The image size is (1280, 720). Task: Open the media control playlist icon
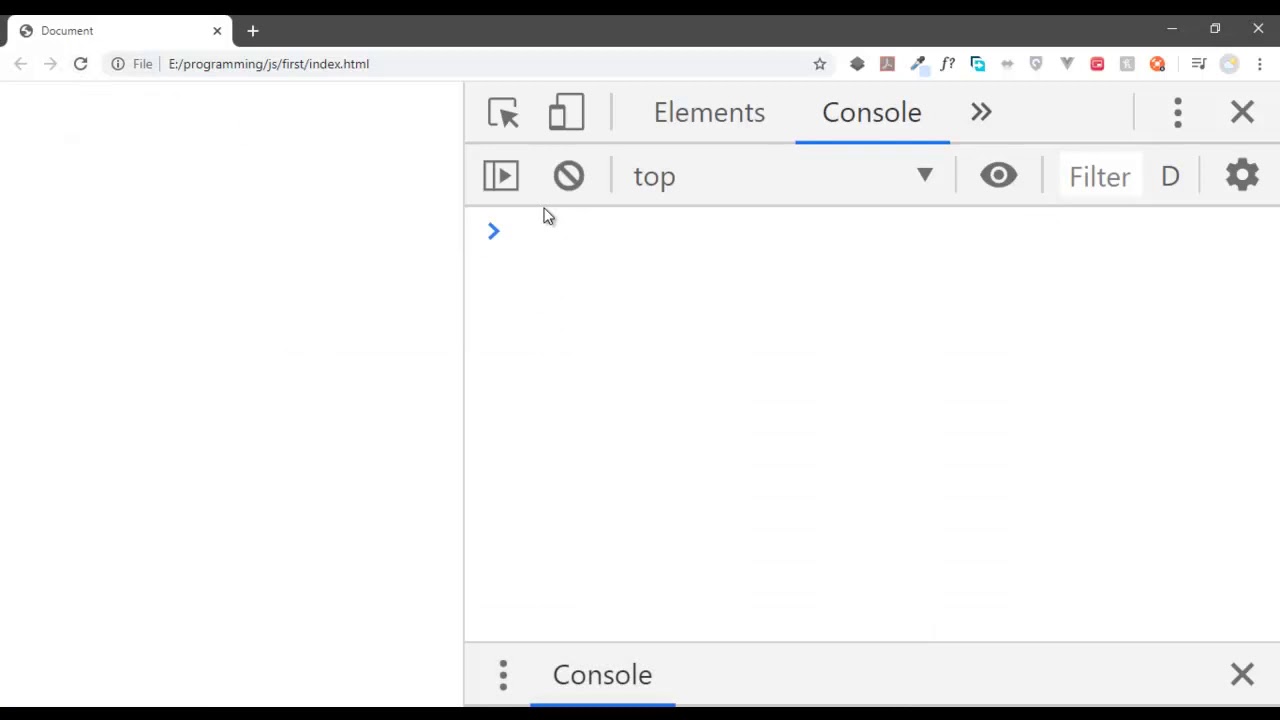click(x=1199, y=64)
